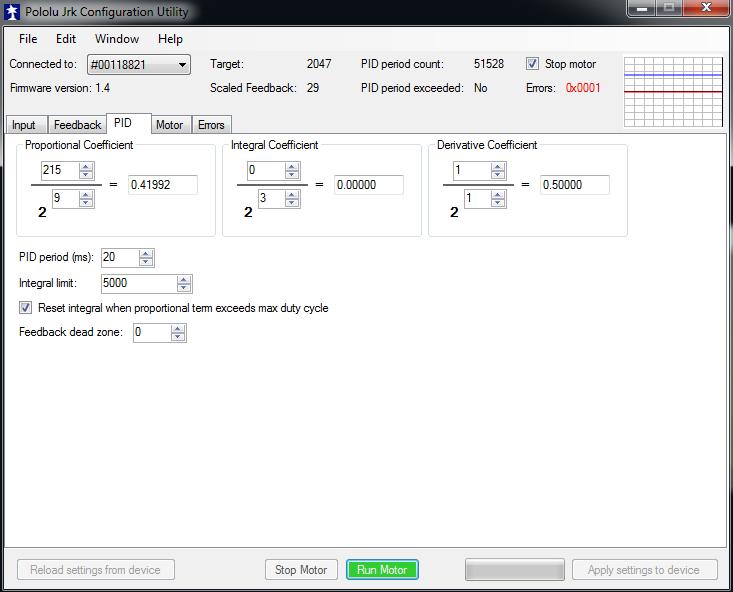
Task: Click the red Errors 0x0001 value
Action: 583,88
